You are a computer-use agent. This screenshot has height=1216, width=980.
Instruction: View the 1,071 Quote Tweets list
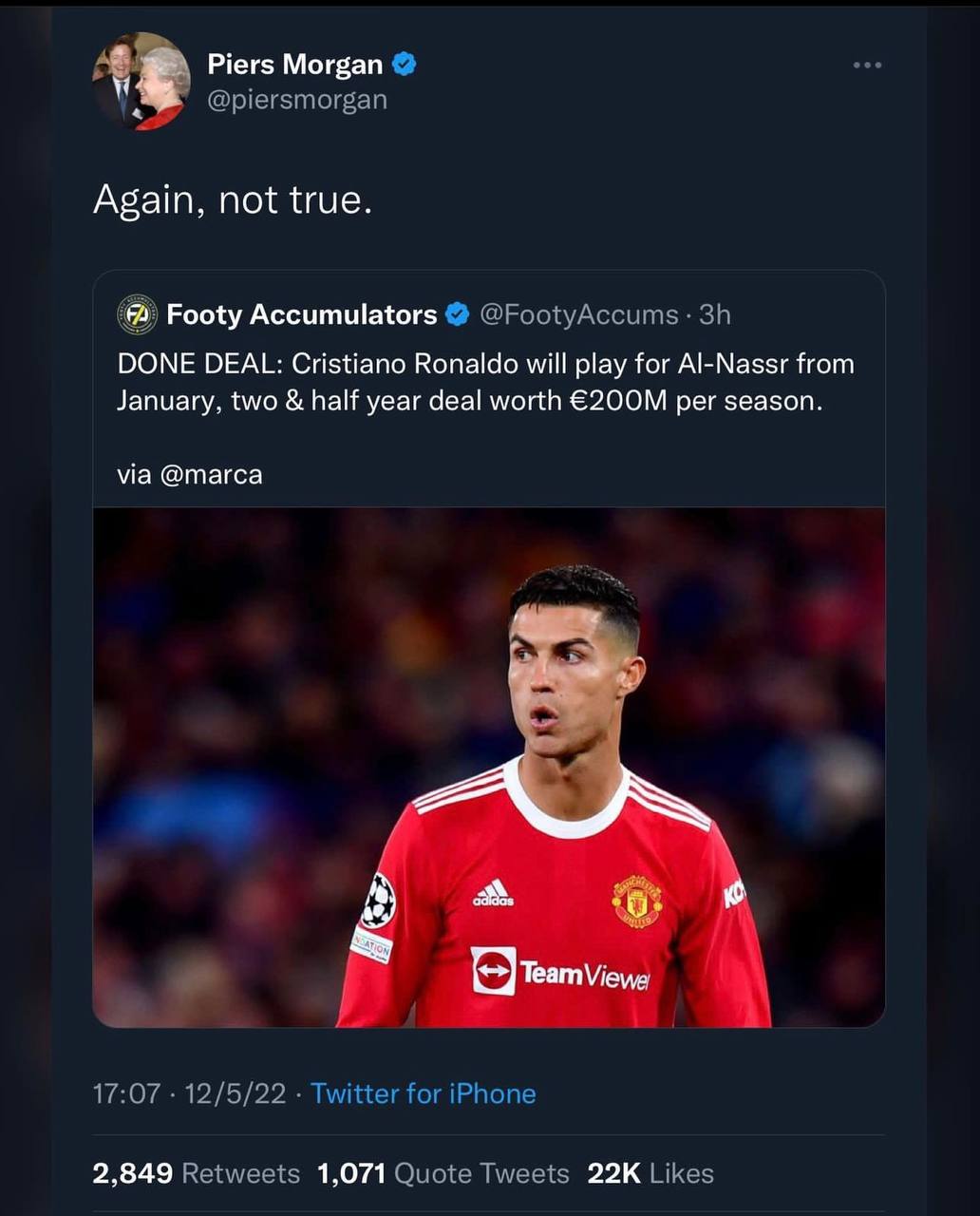coord(443,1173)
